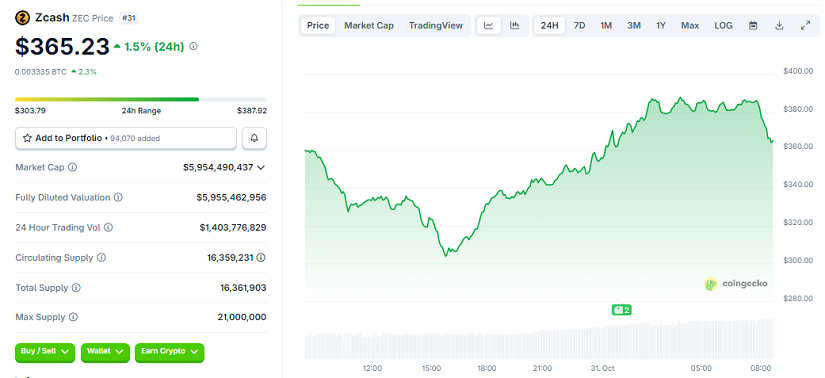This screenshot has width=825, height=378.
Task: Click the Zcash coin logo icon
Action: click(22, 18)
